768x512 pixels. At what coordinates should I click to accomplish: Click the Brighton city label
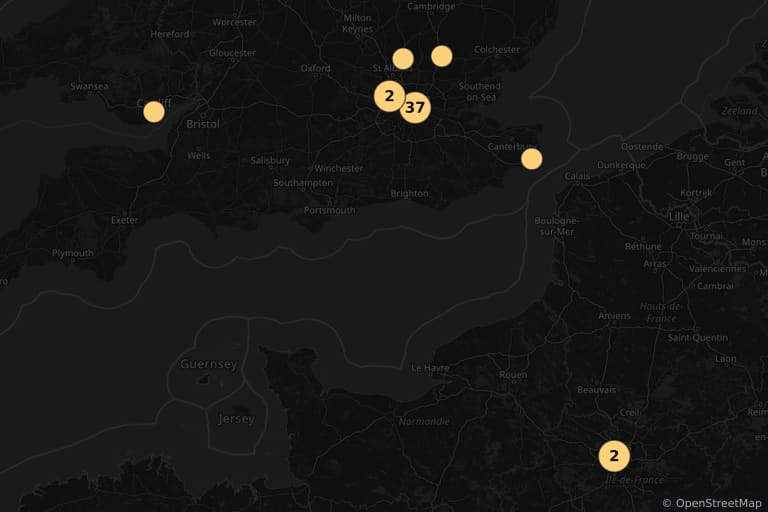pyautogui.click(x=409, y=194)
